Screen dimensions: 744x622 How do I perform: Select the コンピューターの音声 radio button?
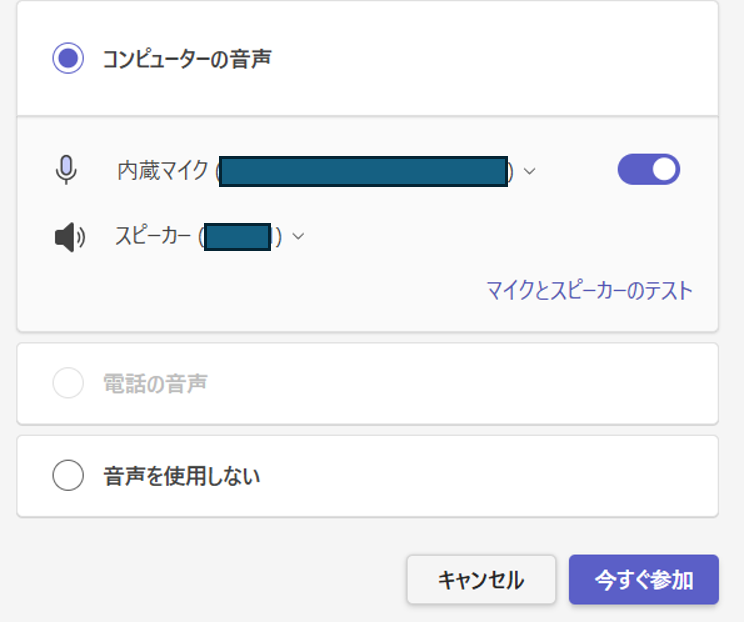(x=68, y=58)
